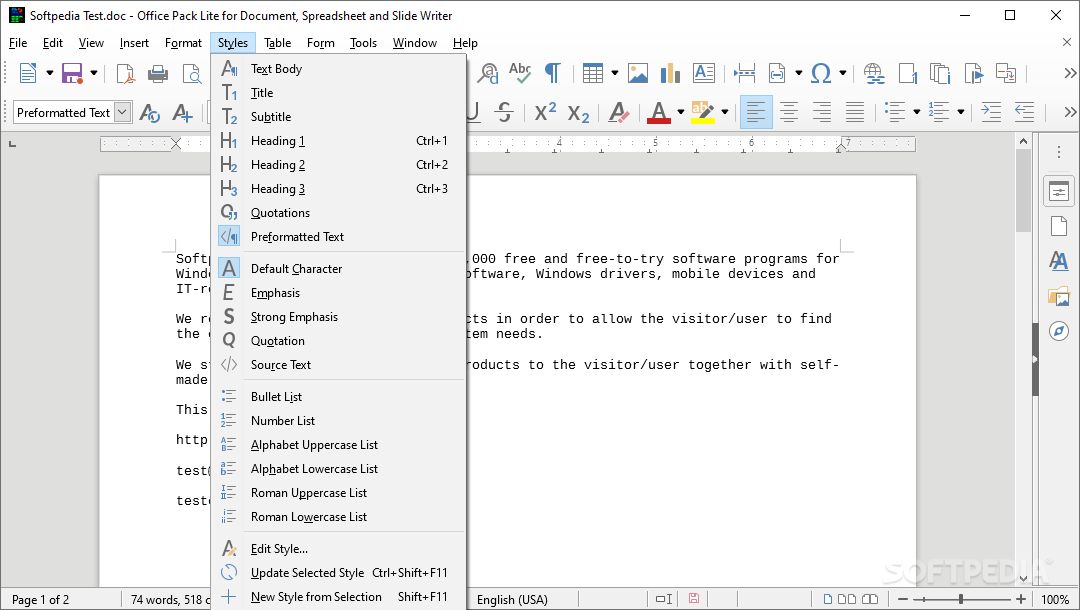Click 100% zoom level

click(1055, 600)
